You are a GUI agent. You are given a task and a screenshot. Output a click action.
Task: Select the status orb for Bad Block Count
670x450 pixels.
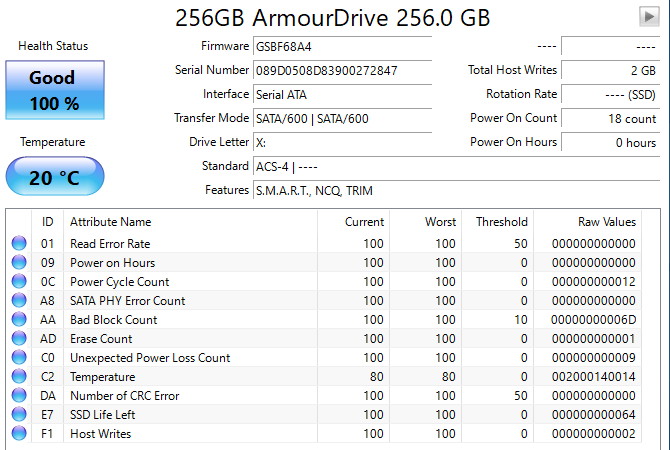(19, 319)
